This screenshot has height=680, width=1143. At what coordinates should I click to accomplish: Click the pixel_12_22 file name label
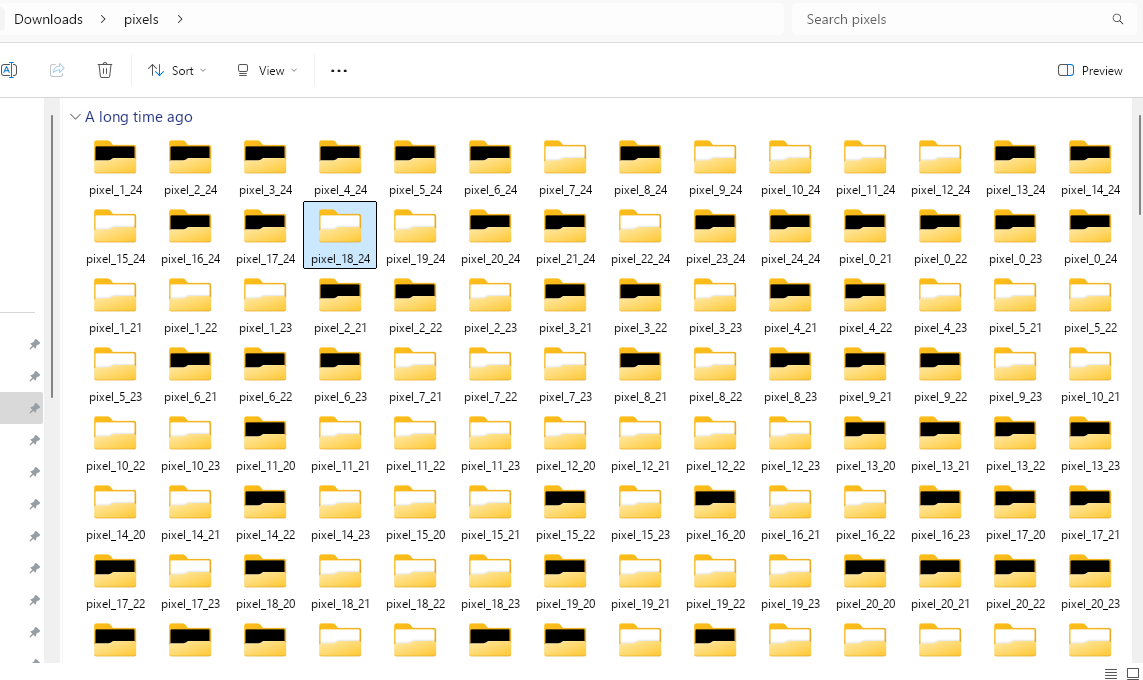click(715, 466)
